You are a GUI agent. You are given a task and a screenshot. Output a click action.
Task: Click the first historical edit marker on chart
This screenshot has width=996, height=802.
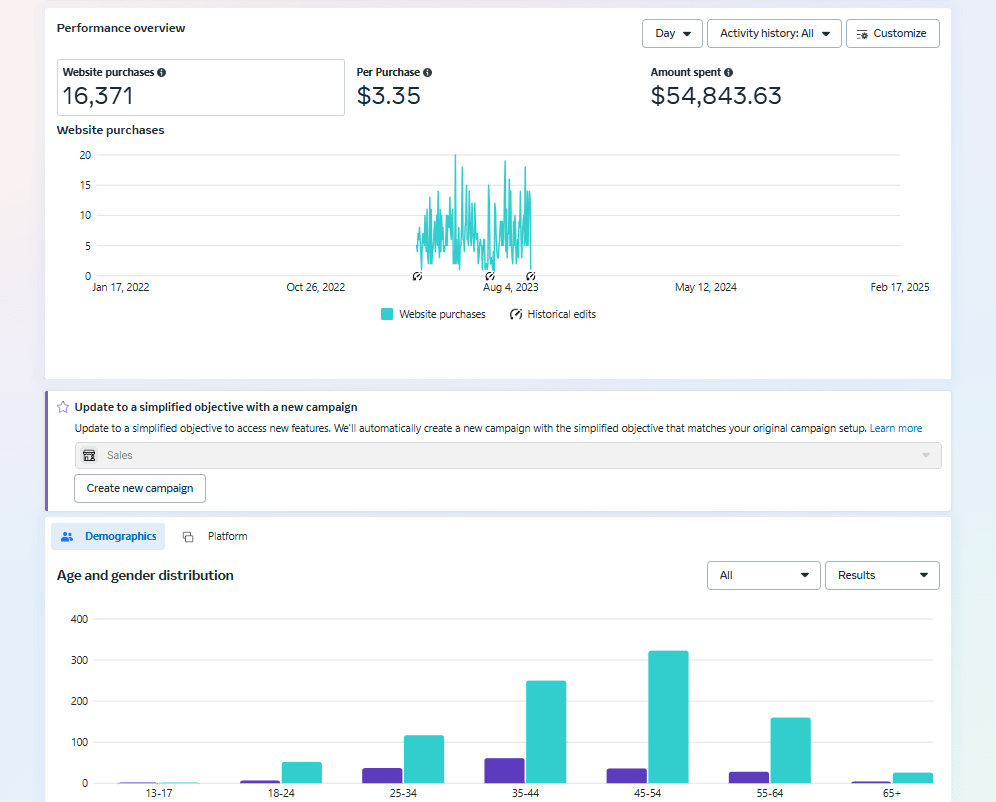417,276
